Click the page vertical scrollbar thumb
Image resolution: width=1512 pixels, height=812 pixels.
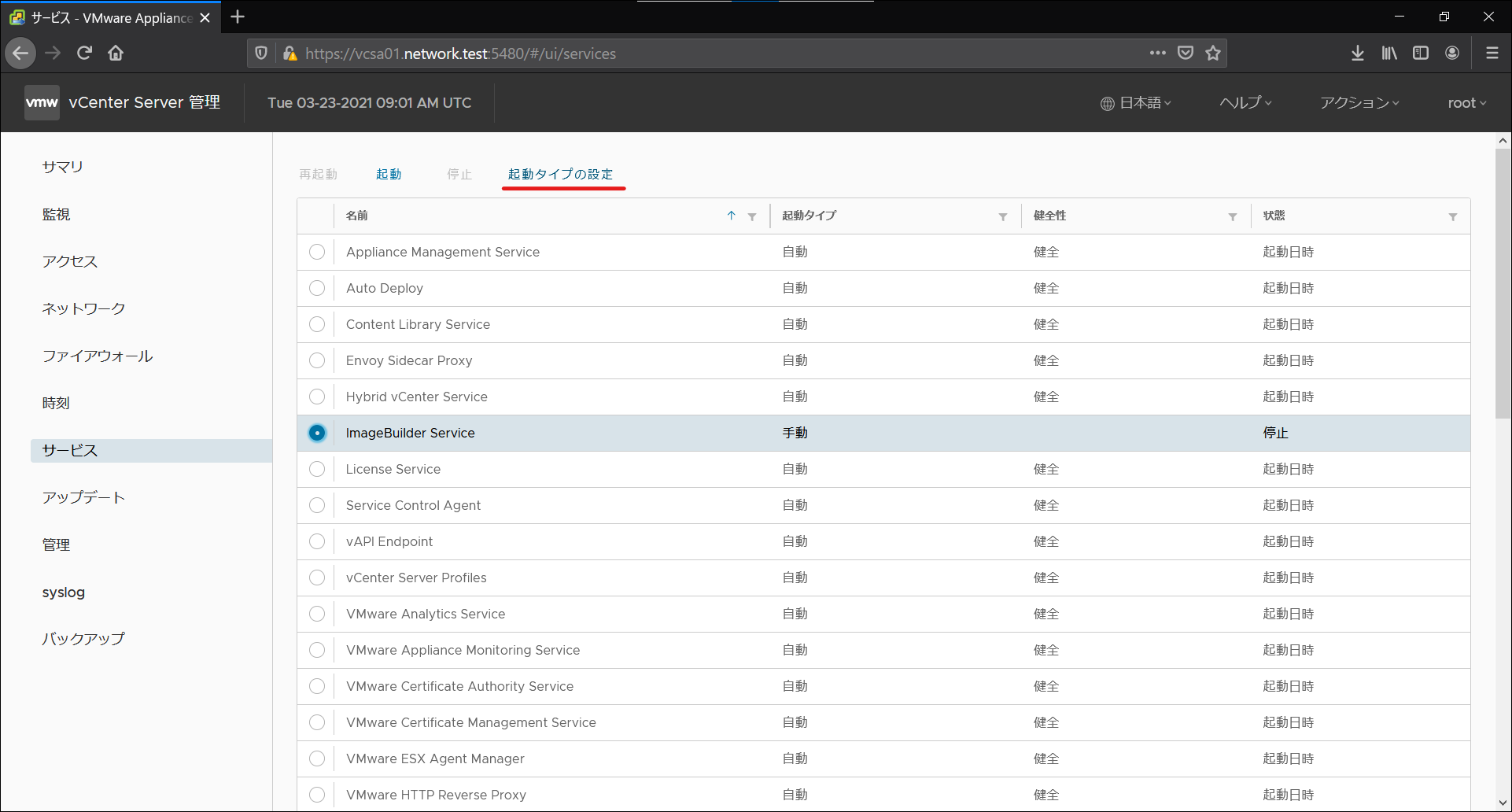click(x=1503, y=283)
